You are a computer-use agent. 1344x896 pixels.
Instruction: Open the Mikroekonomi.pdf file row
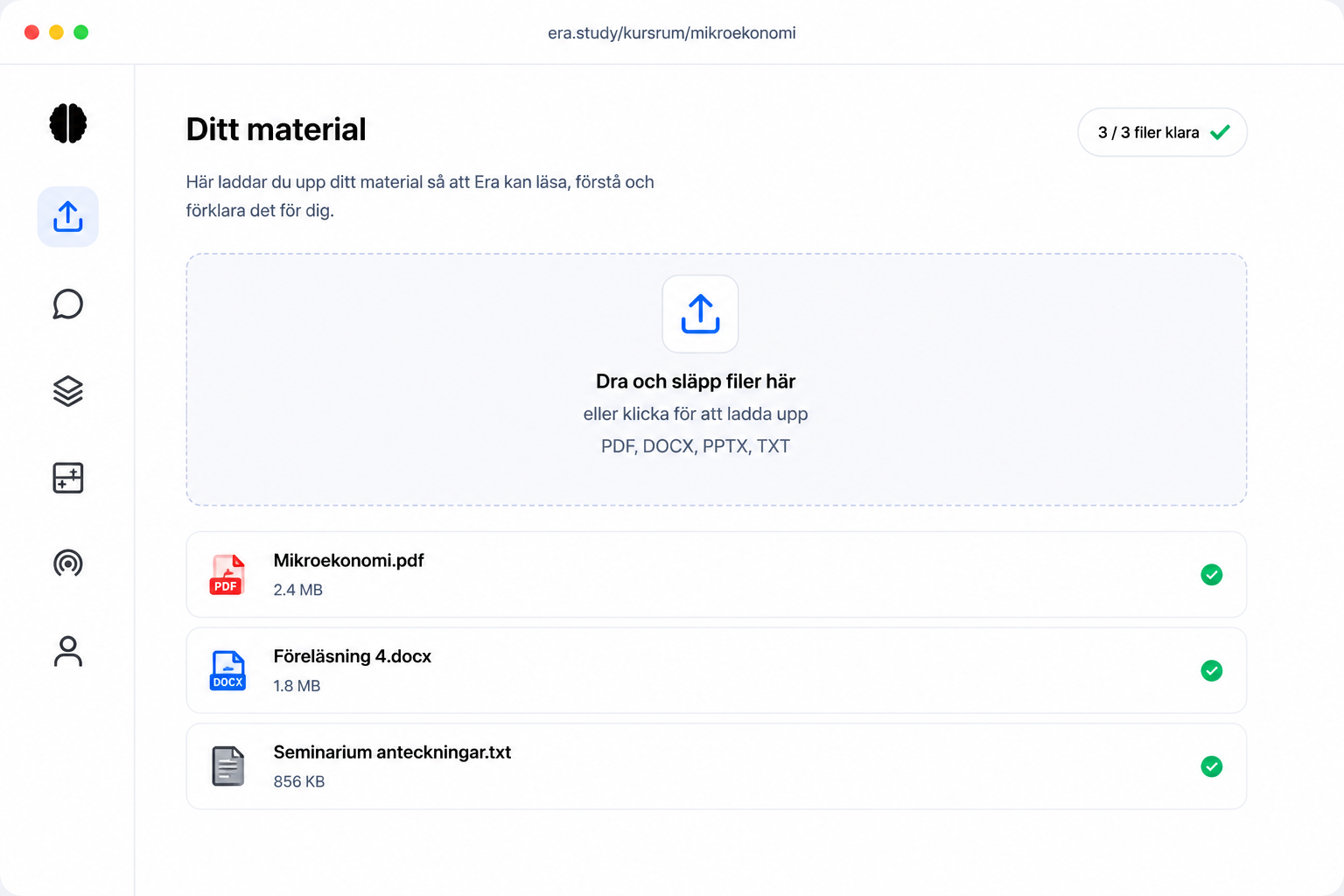717,575
